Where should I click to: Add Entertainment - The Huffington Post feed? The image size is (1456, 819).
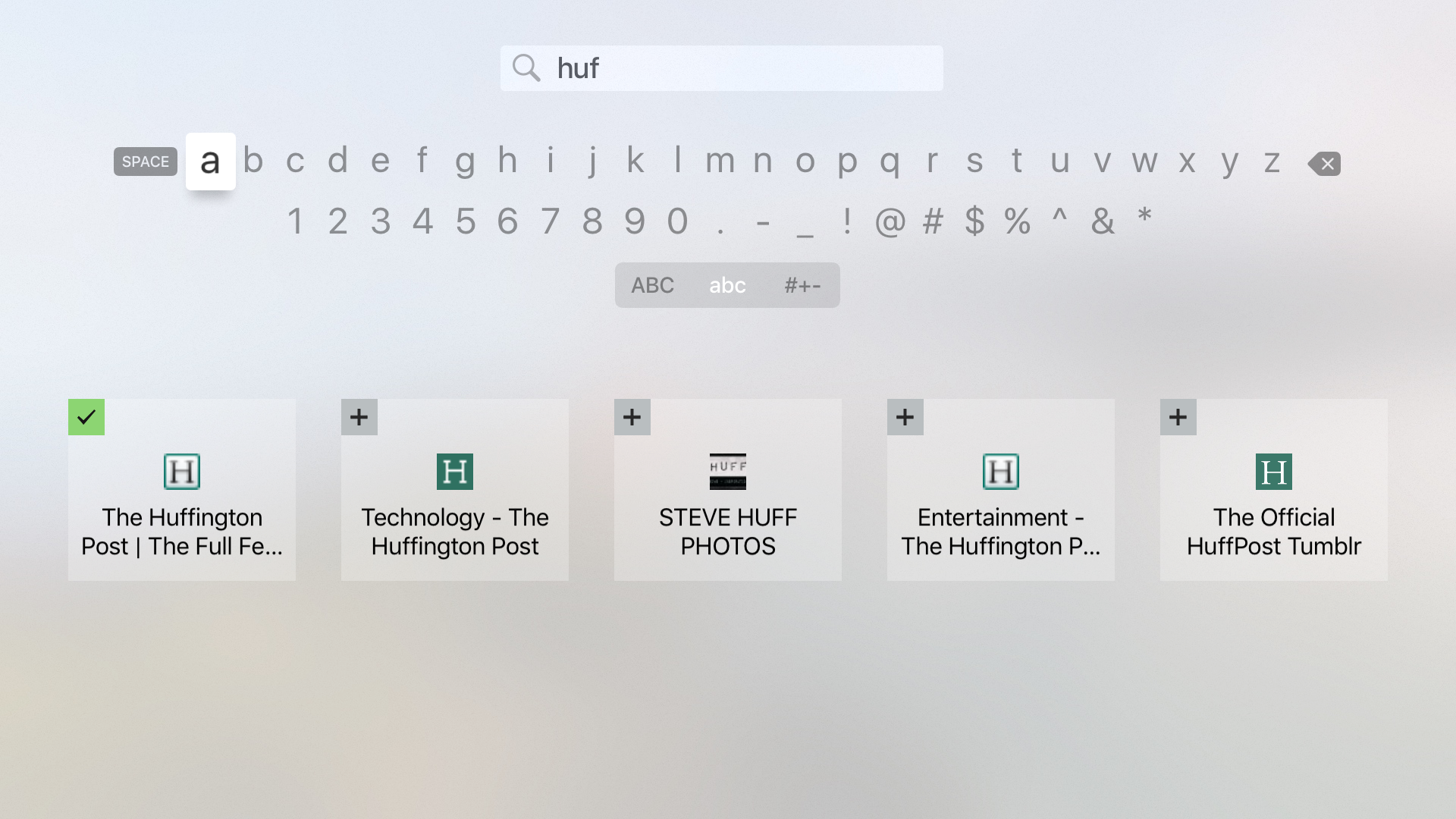(905, 417)
